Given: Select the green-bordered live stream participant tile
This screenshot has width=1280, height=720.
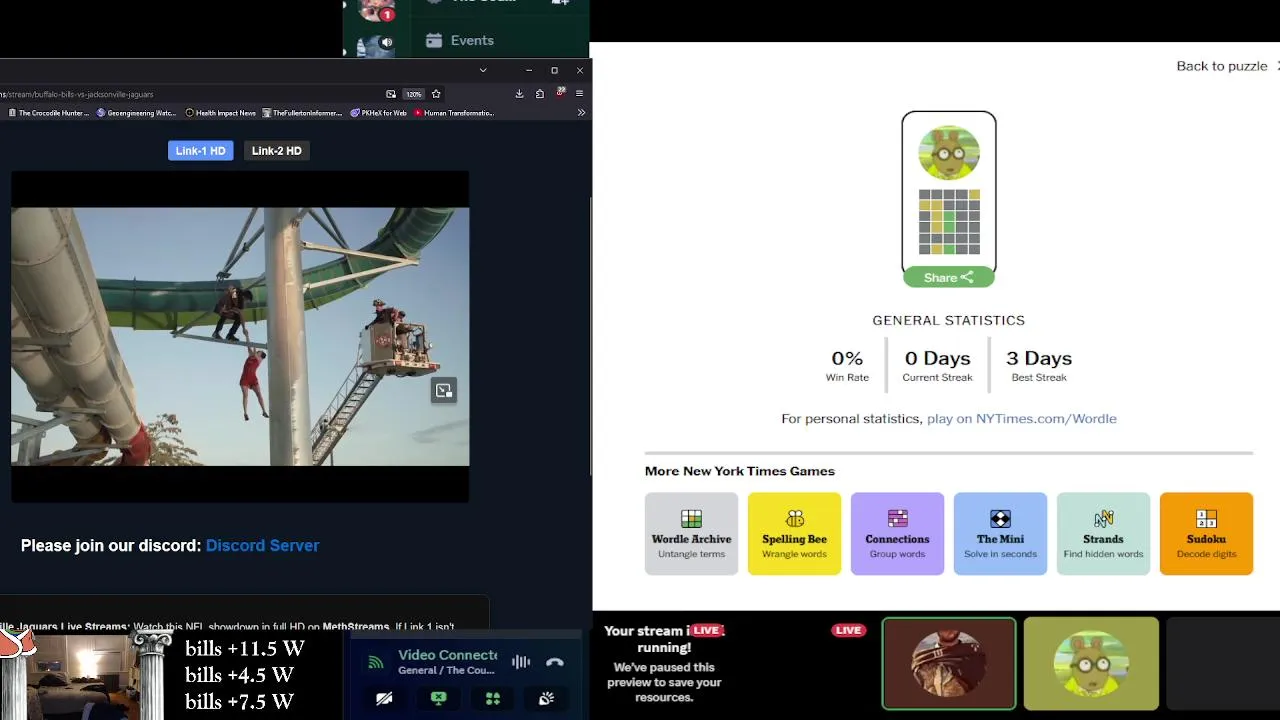Looking at the screenshot, I should click(949, 664).
